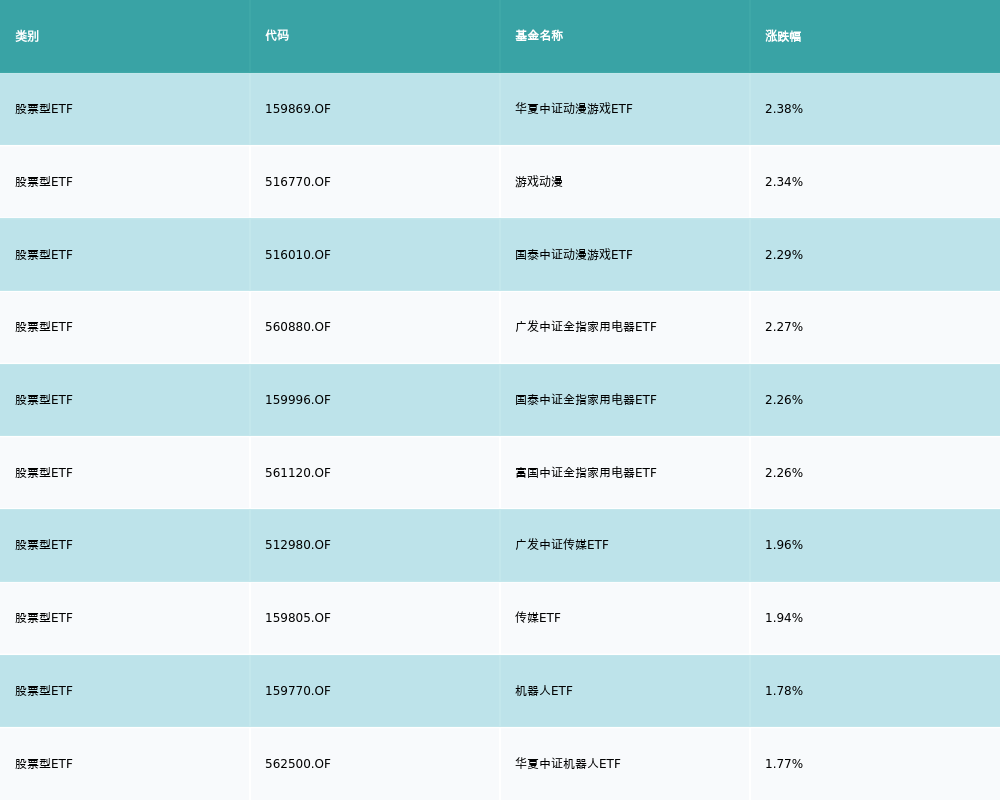
Task: Click 股票型ETF in the 560880.OF row
Action: (x=44, y=327)
